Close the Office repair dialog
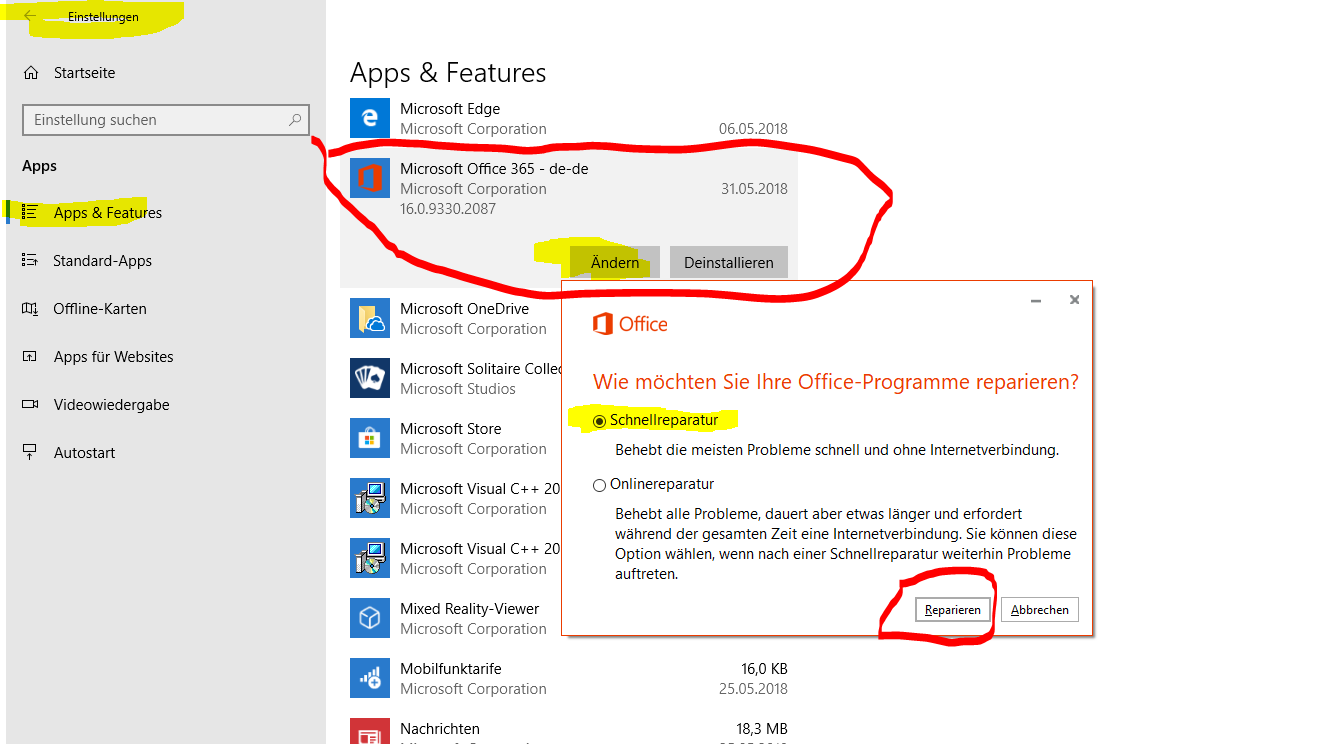This screenshot has height=744, width=1342. 1074,300
